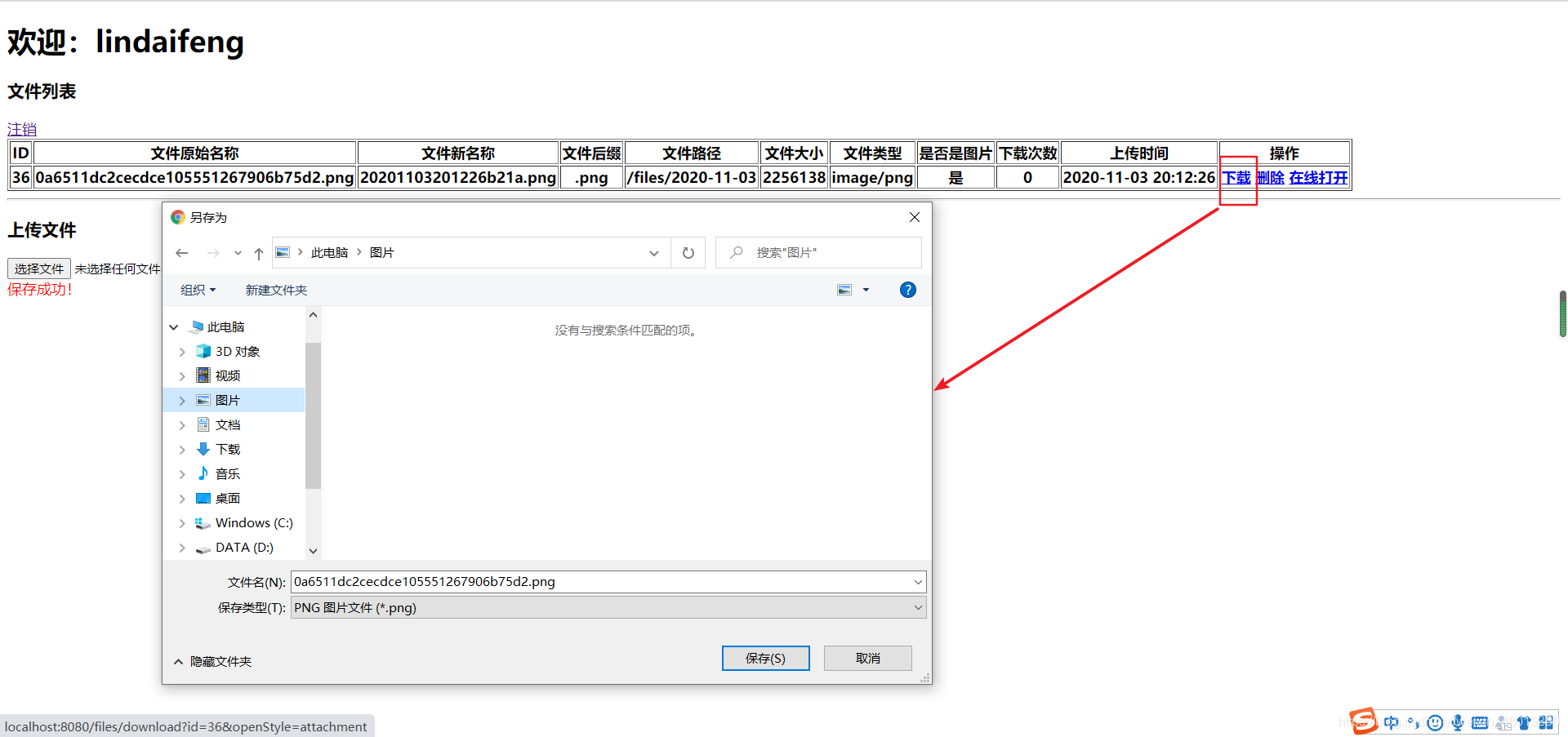Viewport: 1568px width, 737px height.
Task: Open the Sogou toolbox grid icon
Action: coord(1546,722)
